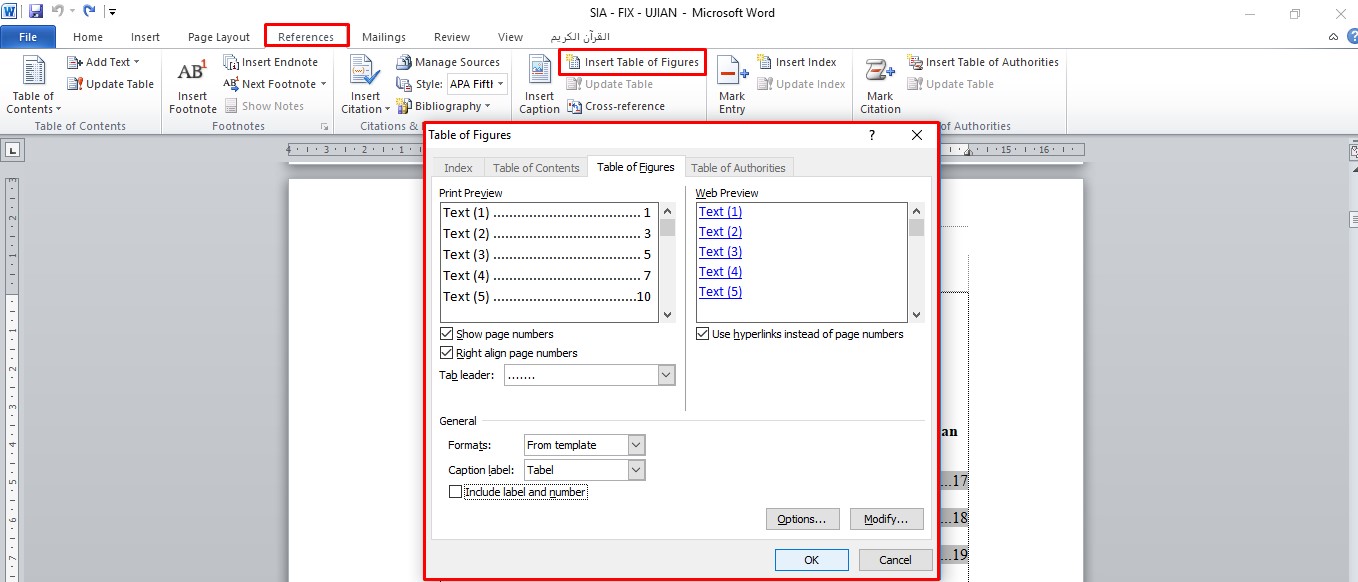Screen dimensions: 1358x582
Task: Click the Redo icon in quick access toolbar
Action: point(89,12)
